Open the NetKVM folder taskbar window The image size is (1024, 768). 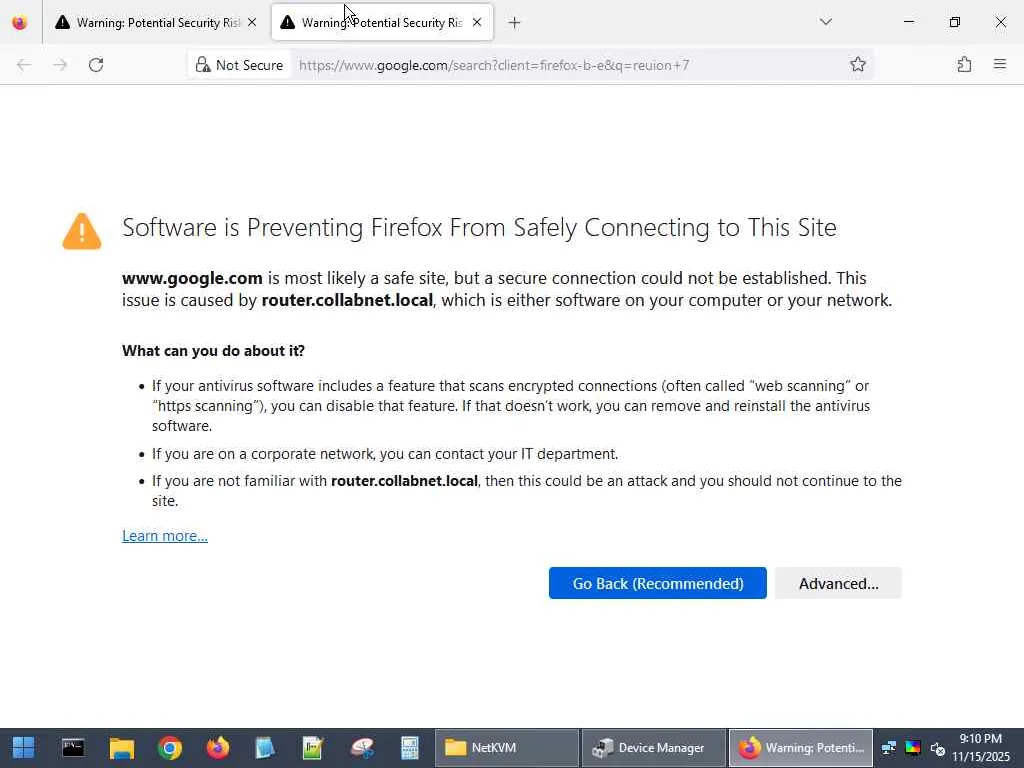(506, 748)
